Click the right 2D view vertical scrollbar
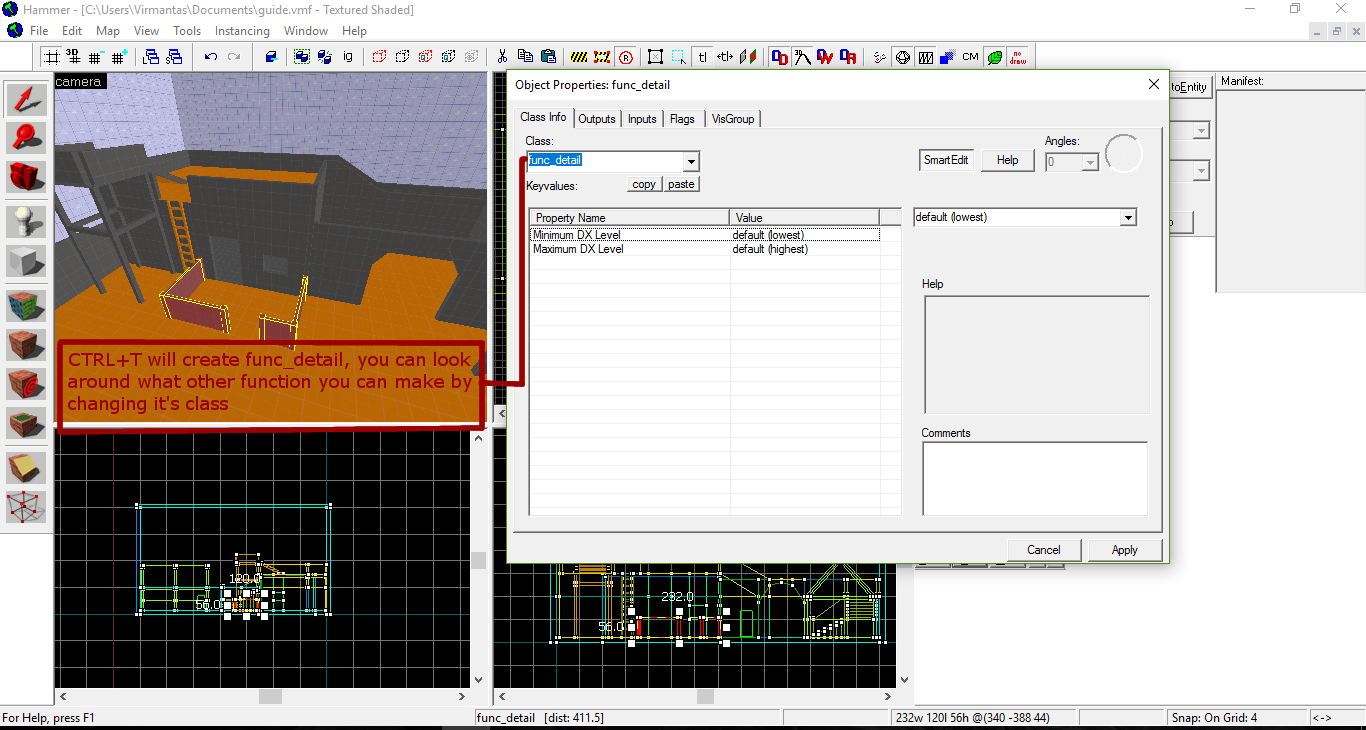Image resolution: width=1366 pixels, height=730 pixels. coord(904,628)
